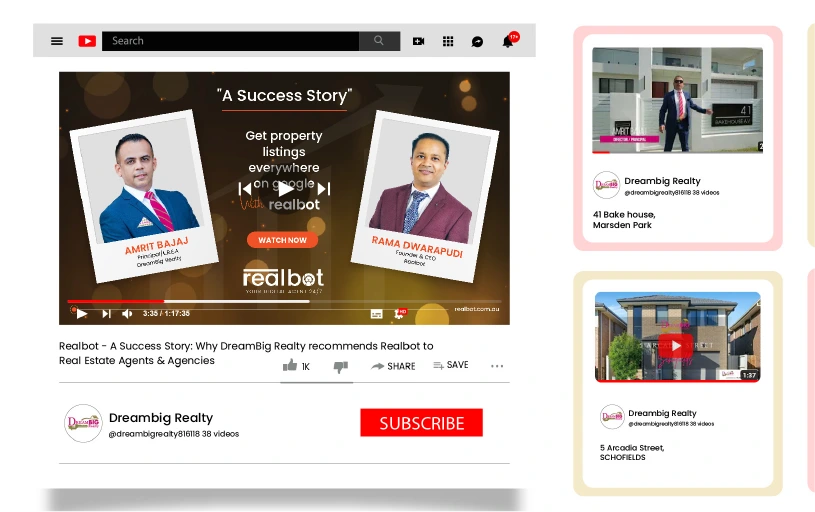This screenshot has height=512, width=815.
Task: Open the 41 Bake house video thumbnail
Action: click(x=677, y=100)
